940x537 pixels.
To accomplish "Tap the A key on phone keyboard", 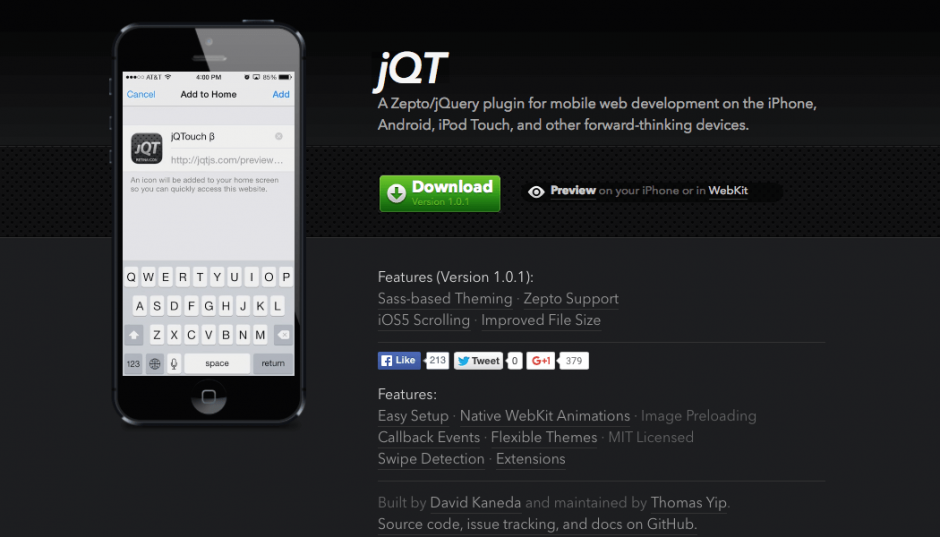I will 140,306.
